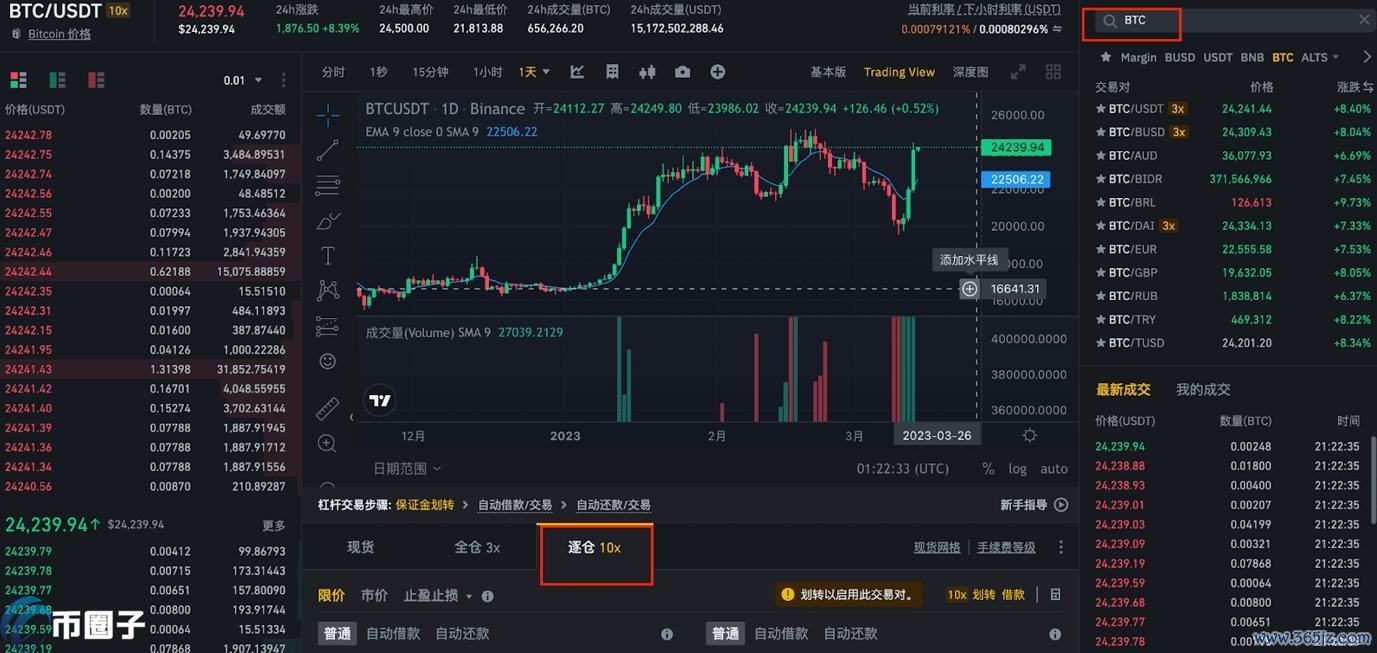
Task: Expand the chart to fullscreen
Action: tap(1018, 72)
